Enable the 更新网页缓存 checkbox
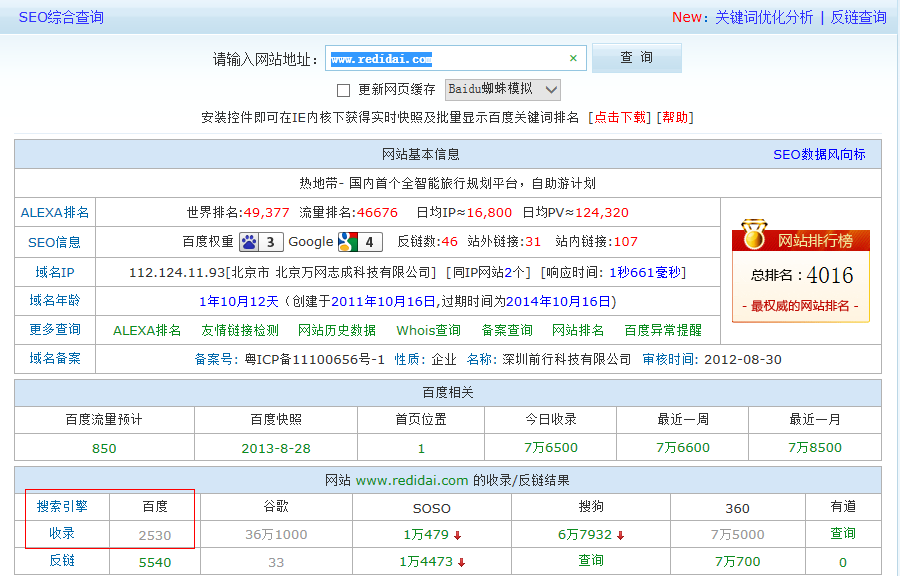 (x=343, y=90)
